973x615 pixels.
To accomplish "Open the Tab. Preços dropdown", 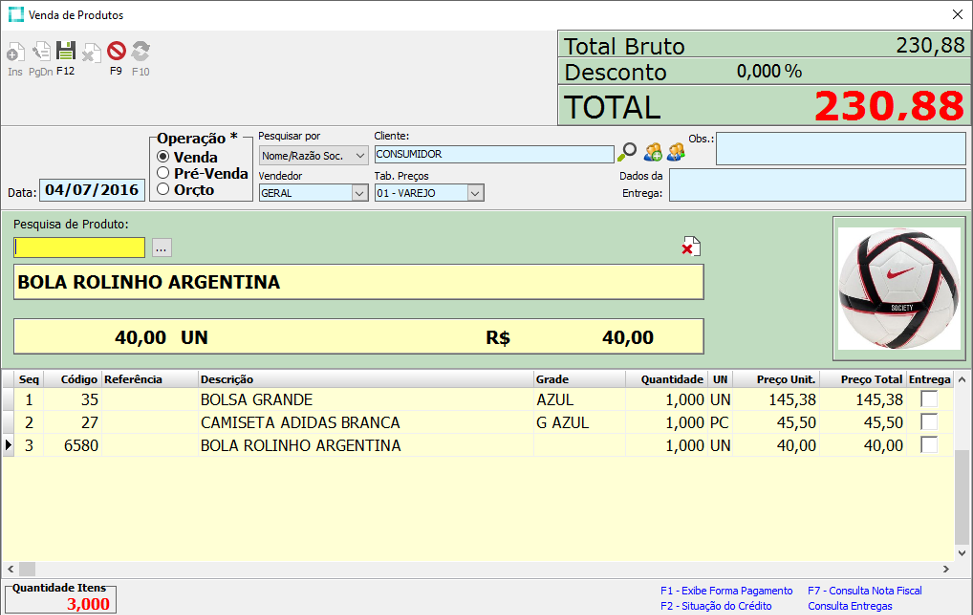I will [x=475, y=193].
